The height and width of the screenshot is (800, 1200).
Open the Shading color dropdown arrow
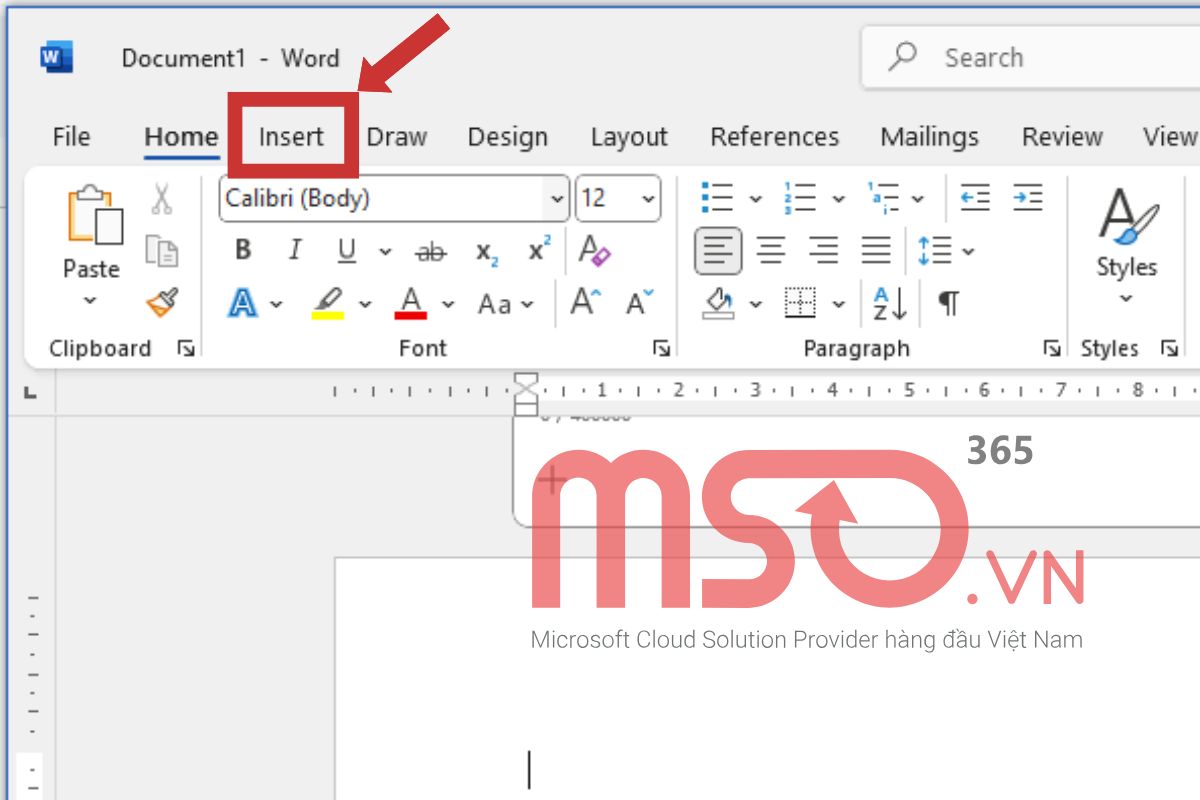point(756,304)
